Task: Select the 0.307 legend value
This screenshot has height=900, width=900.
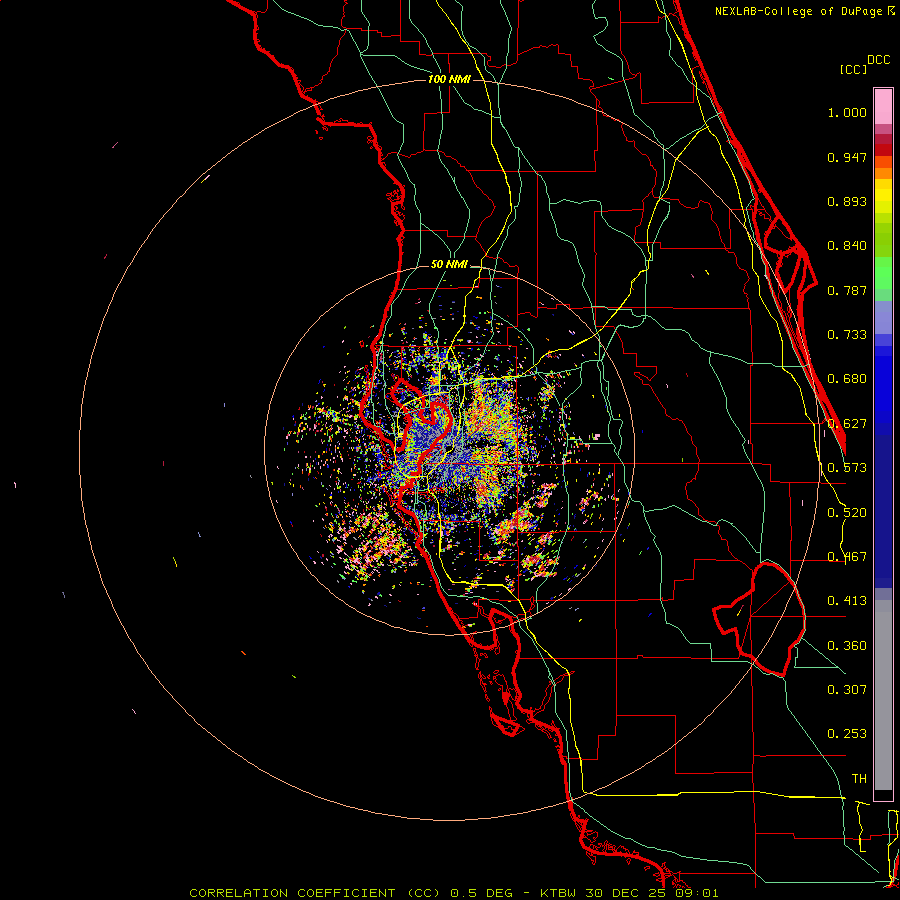Action: click(847, 690)
